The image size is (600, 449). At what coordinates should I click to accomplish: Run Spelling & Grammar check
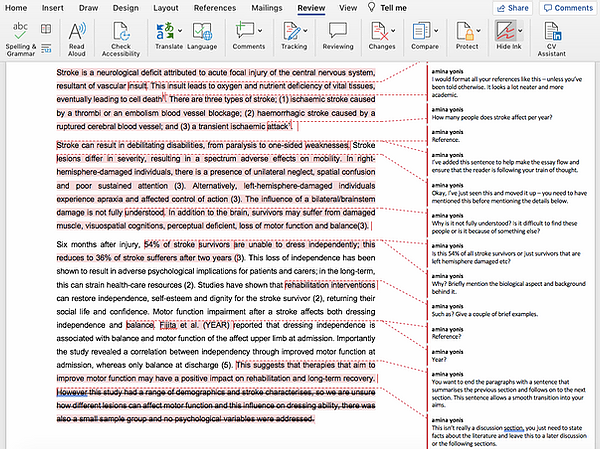pyautogui.click(x=20, y=39)
